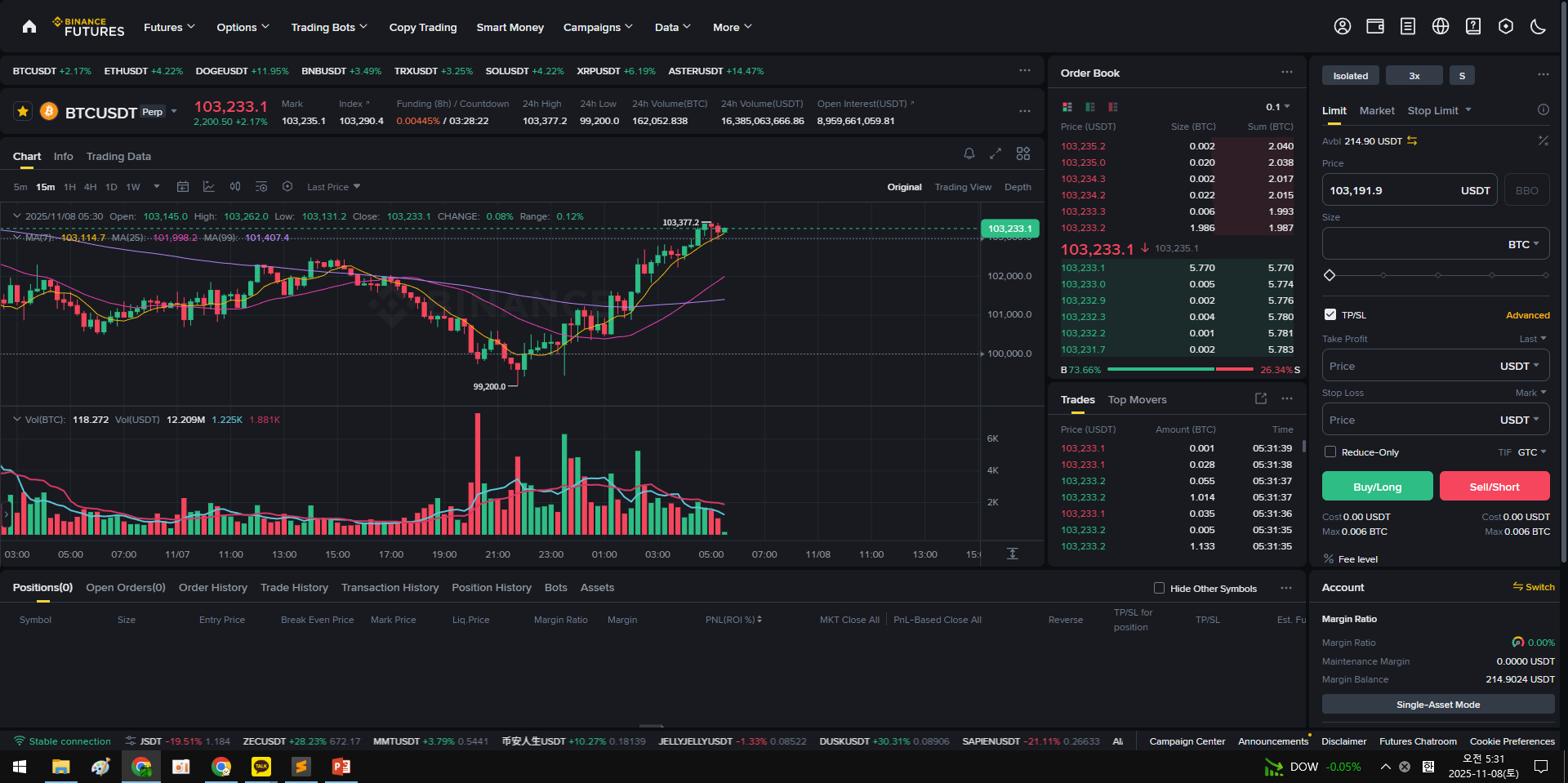Screen dimensions: 1568x783
Task: Click the Buy/Long button
Action: point(1377,486)
